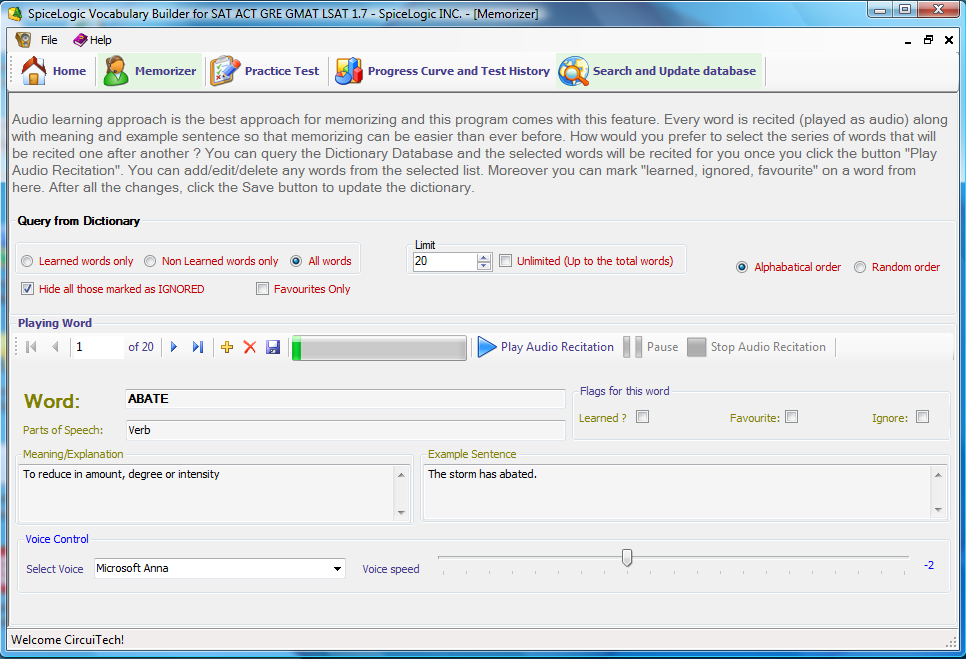
Task: Minimize the inner Memorizer child window
Action: tap(908, 41)
